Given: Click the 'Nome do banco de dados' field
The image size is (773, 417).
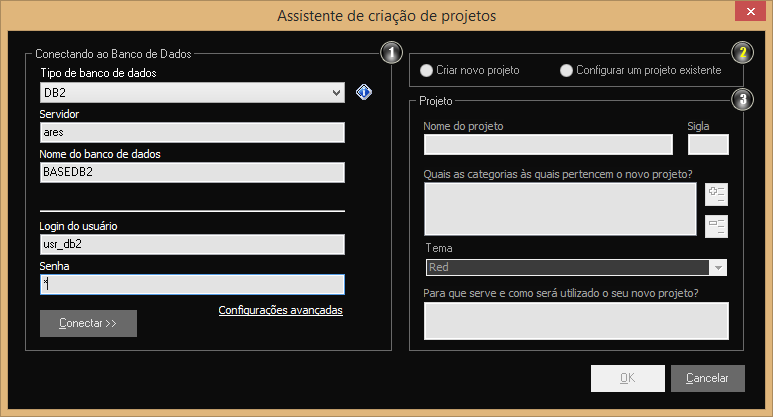Looking at the screenshot, I should [x=192, y=173].
